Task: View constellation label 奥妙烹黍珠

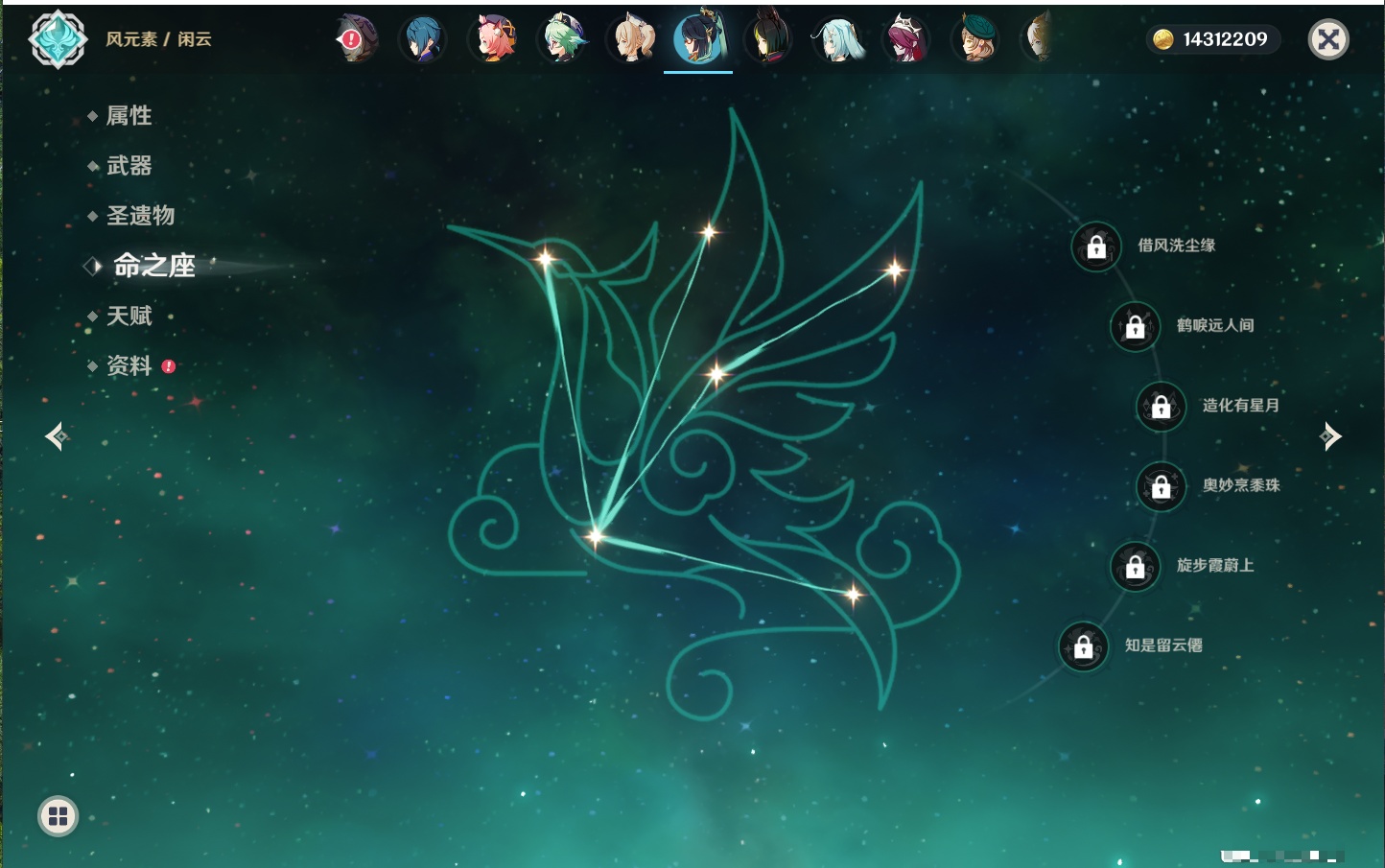Action: coord(1241,485)
